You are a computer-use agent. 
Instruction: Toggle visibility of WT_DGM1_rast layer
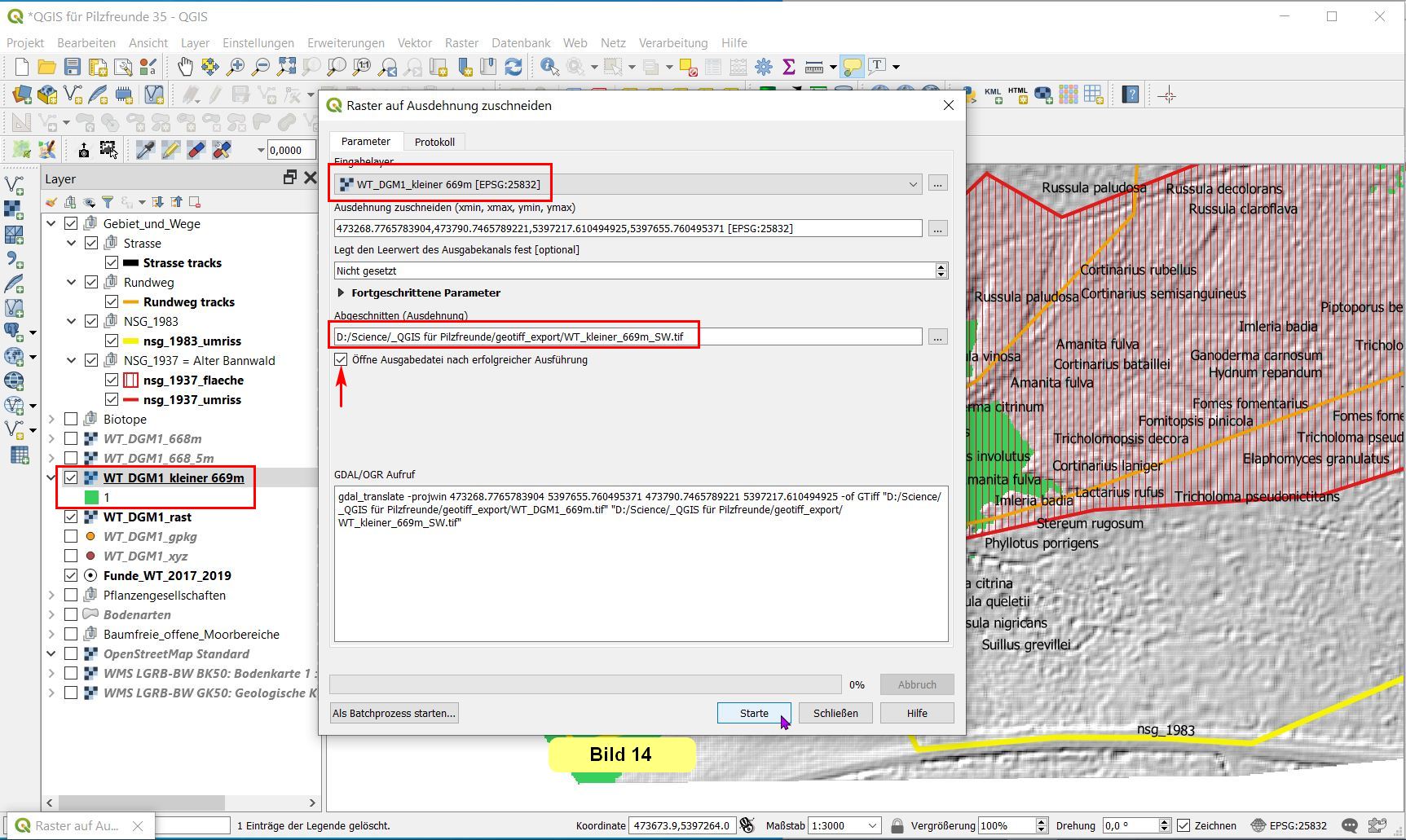71,517
